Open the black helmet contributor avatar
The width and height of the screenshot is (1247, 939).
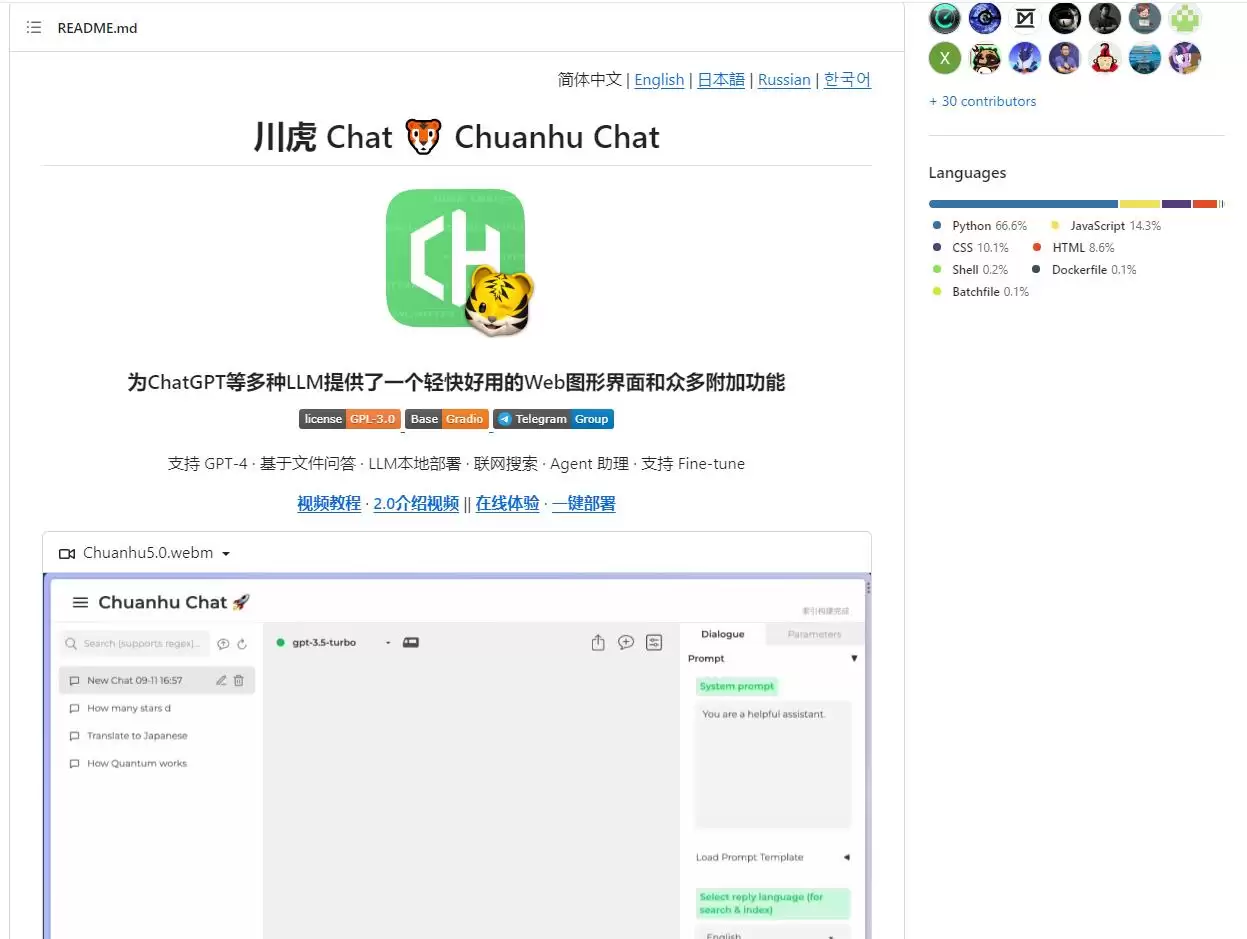coord(1065,17)
